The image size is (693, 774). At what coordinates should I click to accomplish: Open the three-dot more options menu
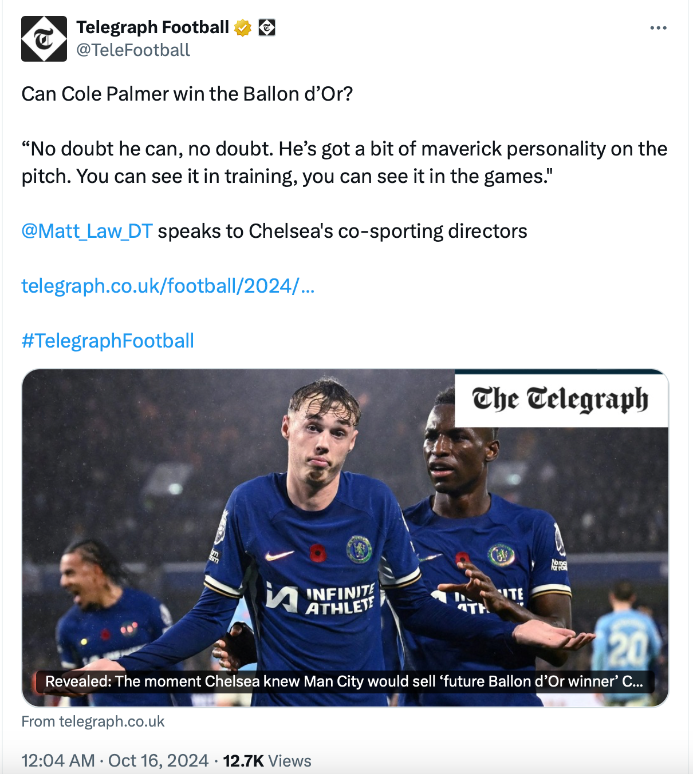coord(658,28)
